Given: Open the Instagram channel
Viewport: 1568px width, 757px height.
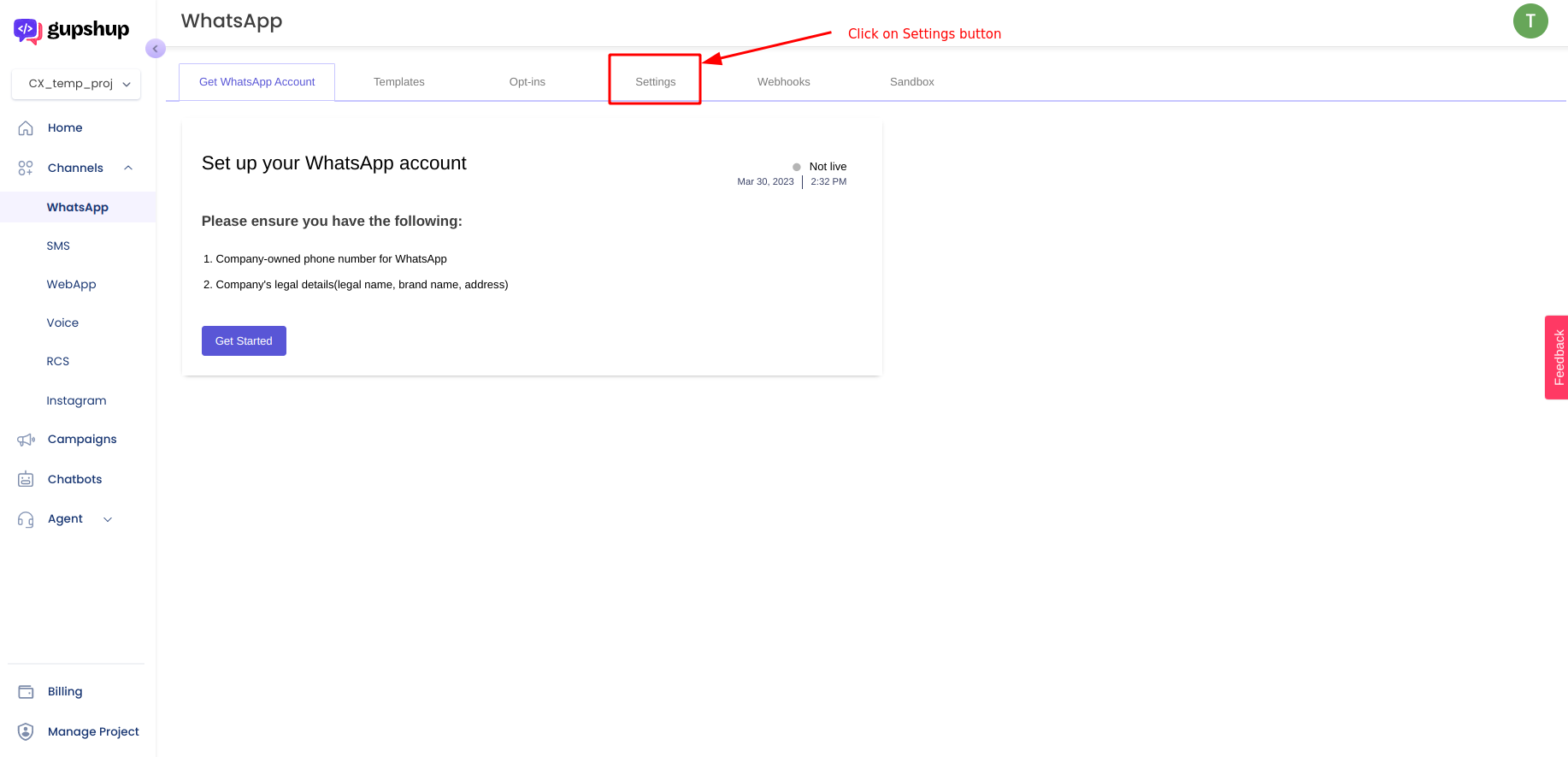Looking at the screenshot, I should click(76, 400).
